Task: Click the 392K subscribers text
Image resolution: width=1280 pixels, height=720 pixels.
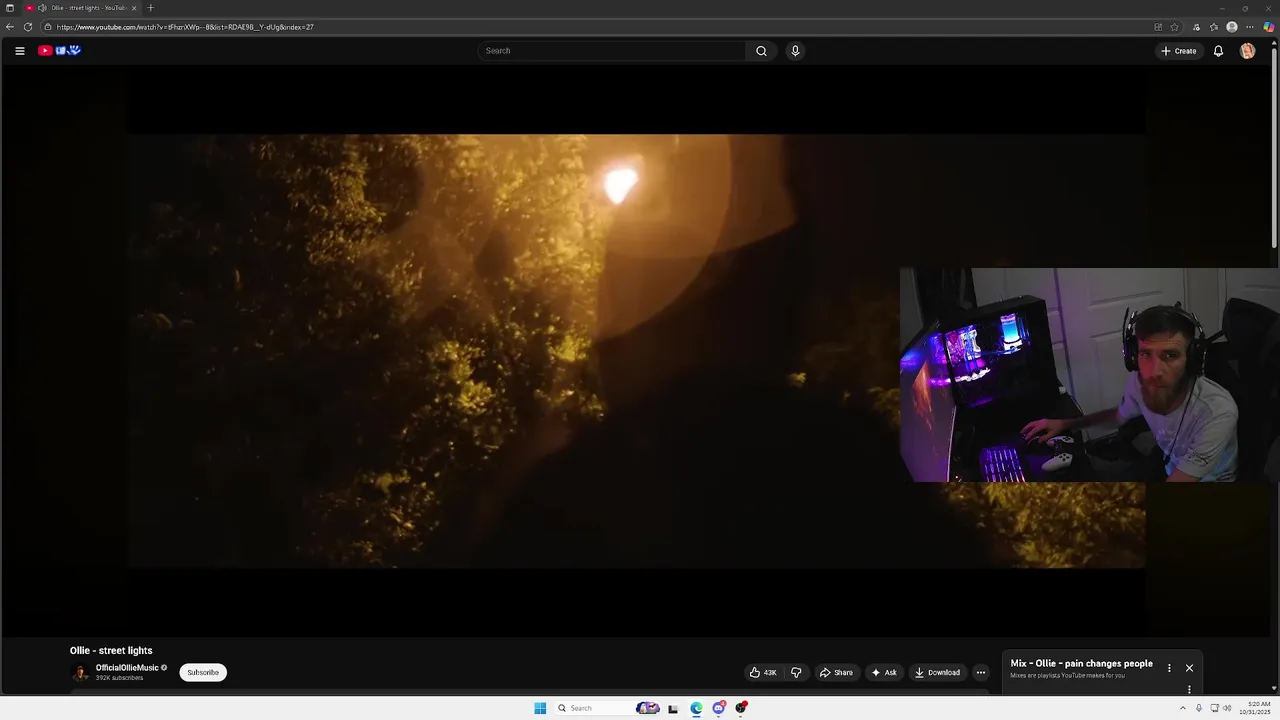Action: pos(119,678)
